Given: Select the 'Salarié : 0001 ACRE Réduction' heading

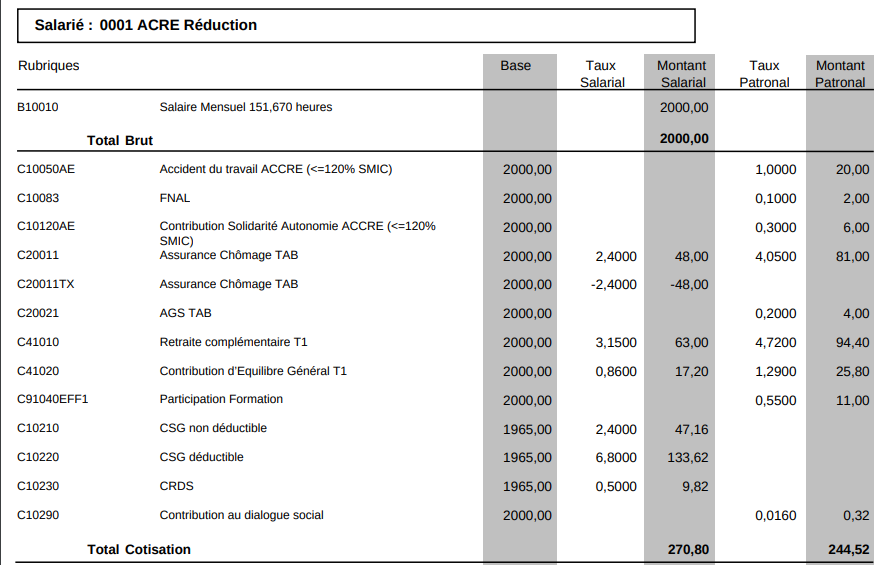Looking at the screenshot, I should coord(146,25).
